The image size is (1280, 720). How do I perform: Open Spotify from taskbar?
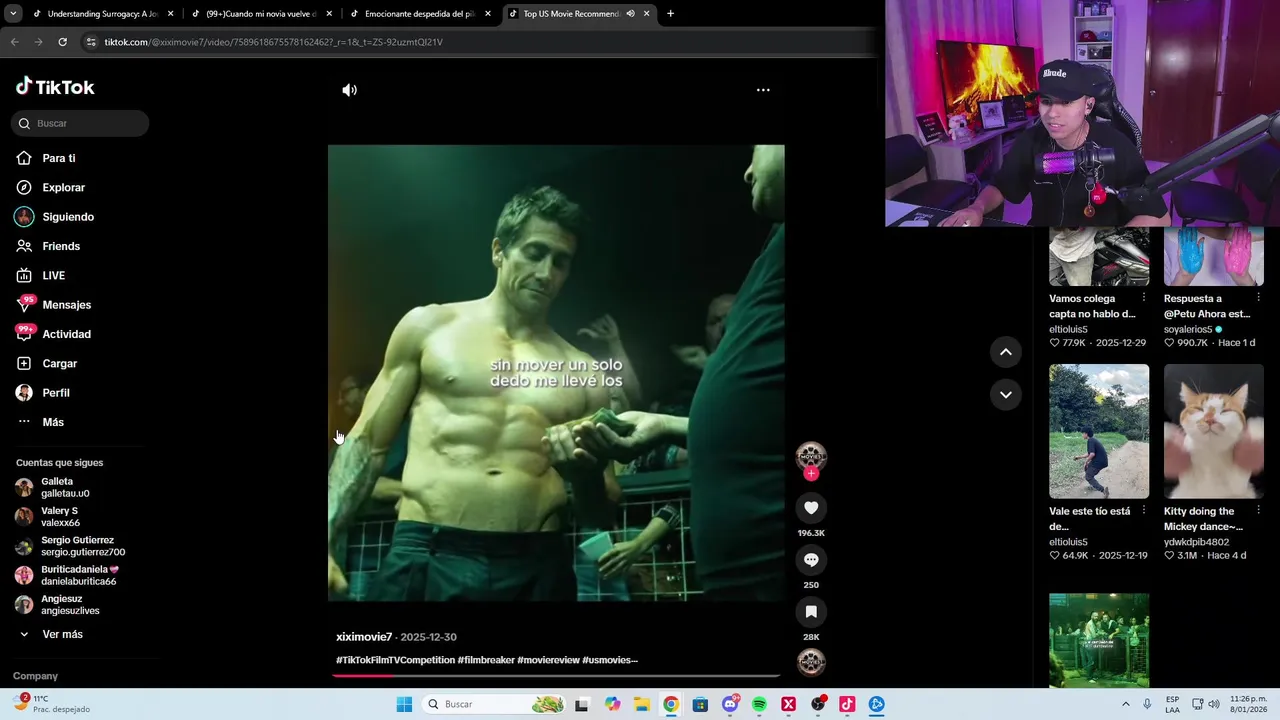pos(759,704)
